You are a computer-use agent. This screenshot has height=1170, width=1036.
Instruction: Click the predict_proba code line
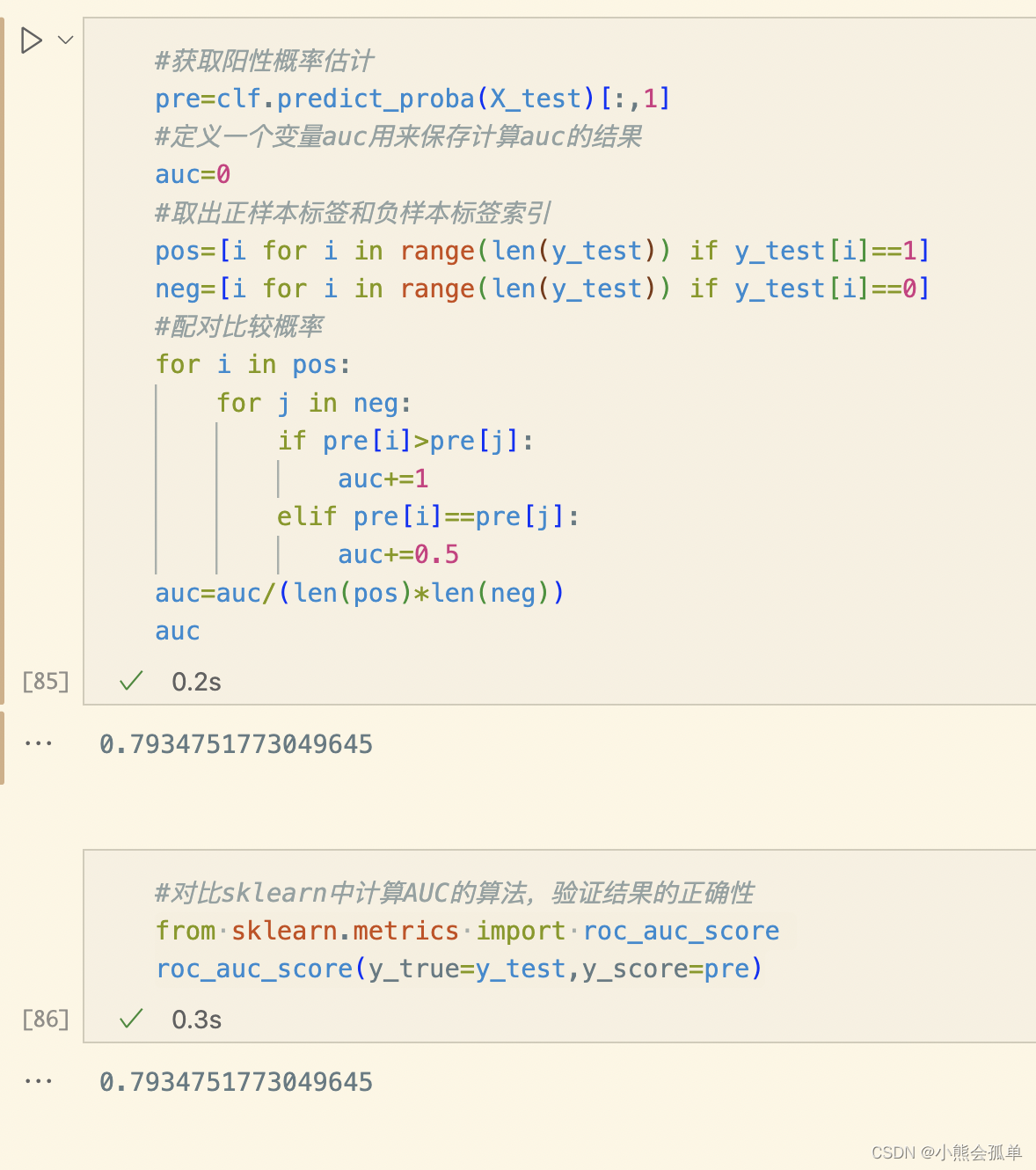point(412,99)
